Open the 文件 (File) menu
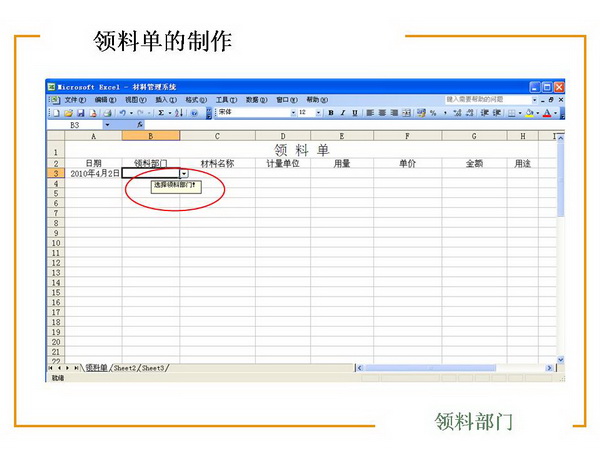This screenshot has width=600, height=450. (x=75, y=100)
